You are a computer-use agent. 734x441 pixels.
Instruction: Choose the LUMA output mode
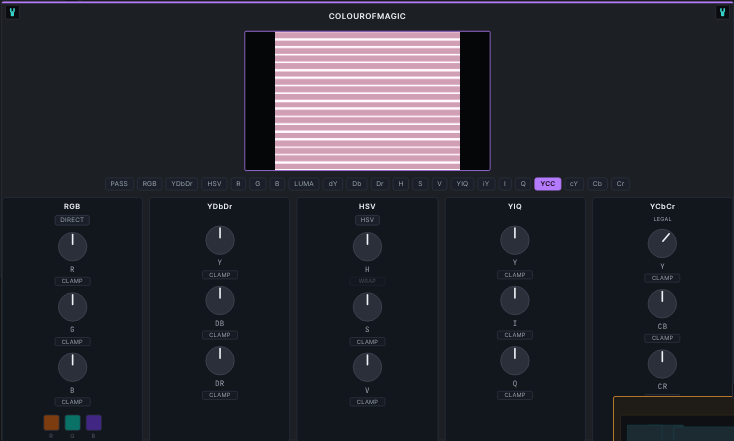(304, 184)
